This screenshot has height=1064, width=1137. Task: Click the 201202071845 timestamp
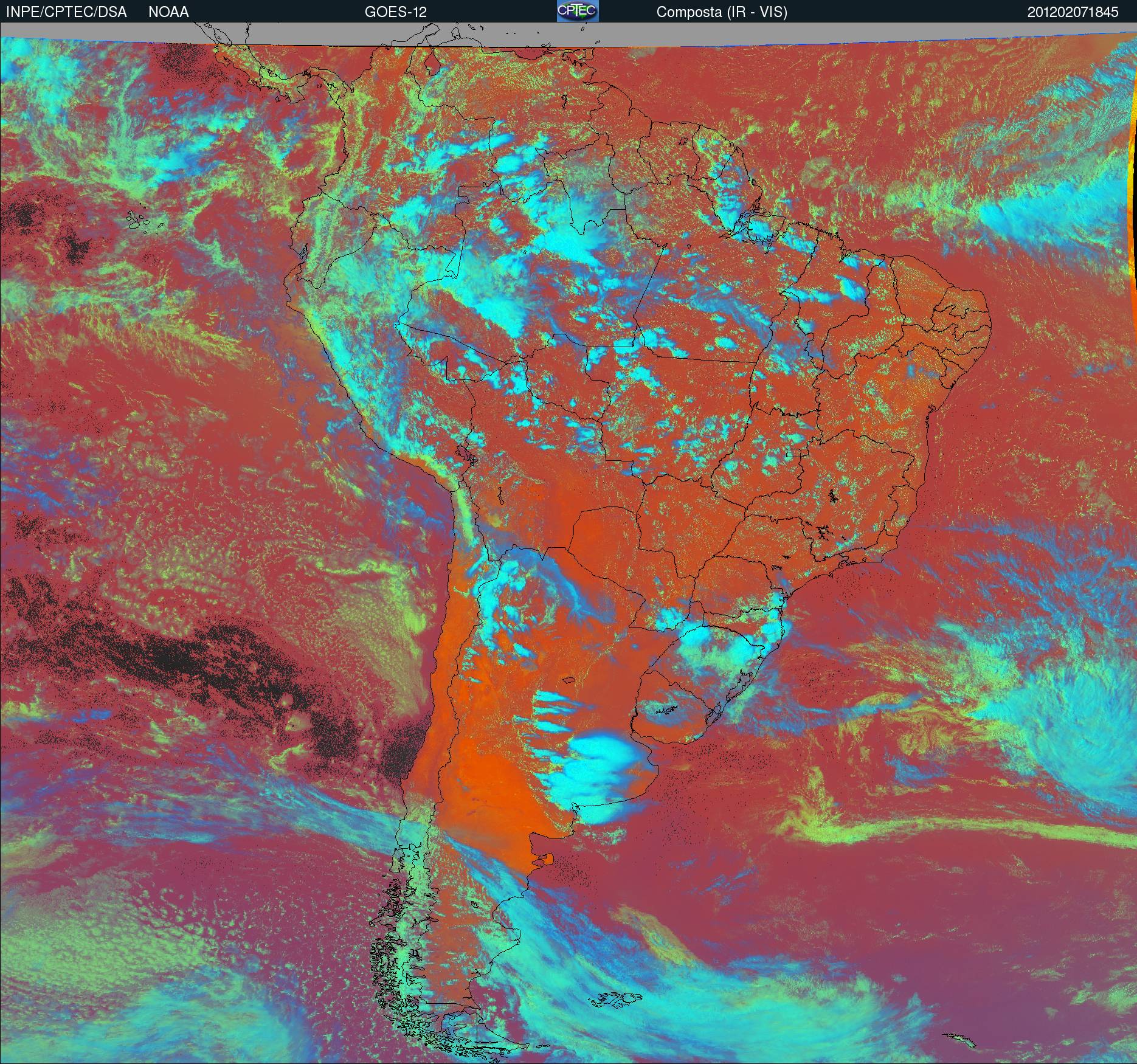(1073, 12)
